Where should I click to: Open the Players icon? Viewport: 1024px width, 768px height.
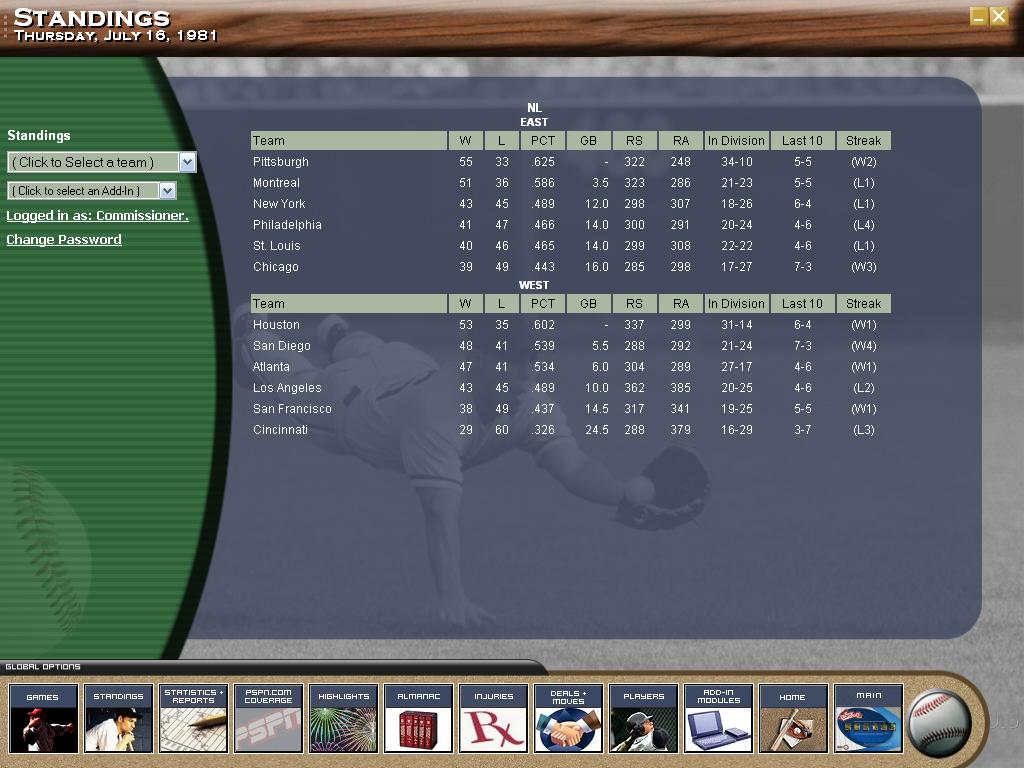(643, 718)
